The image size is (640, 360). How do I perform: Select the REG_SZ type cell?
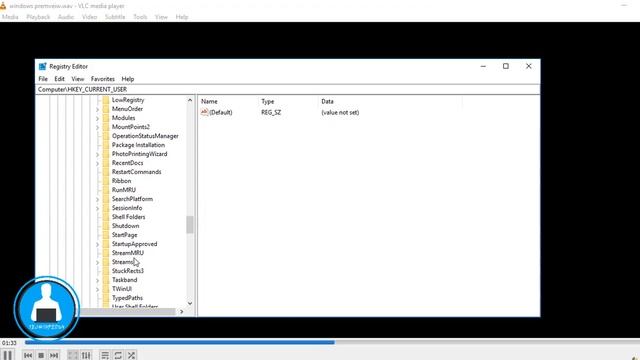271,112
